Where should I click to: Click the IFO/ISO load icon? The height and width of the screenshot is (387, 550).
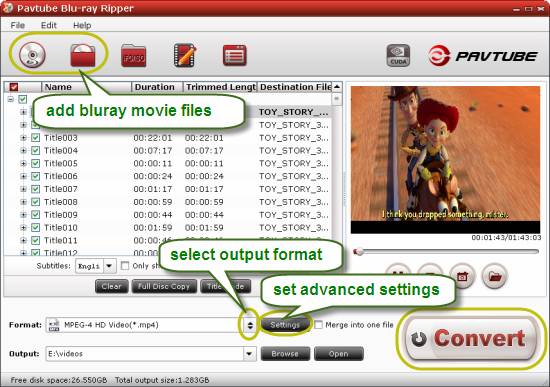pyautogui.click(x=133, y=56)
